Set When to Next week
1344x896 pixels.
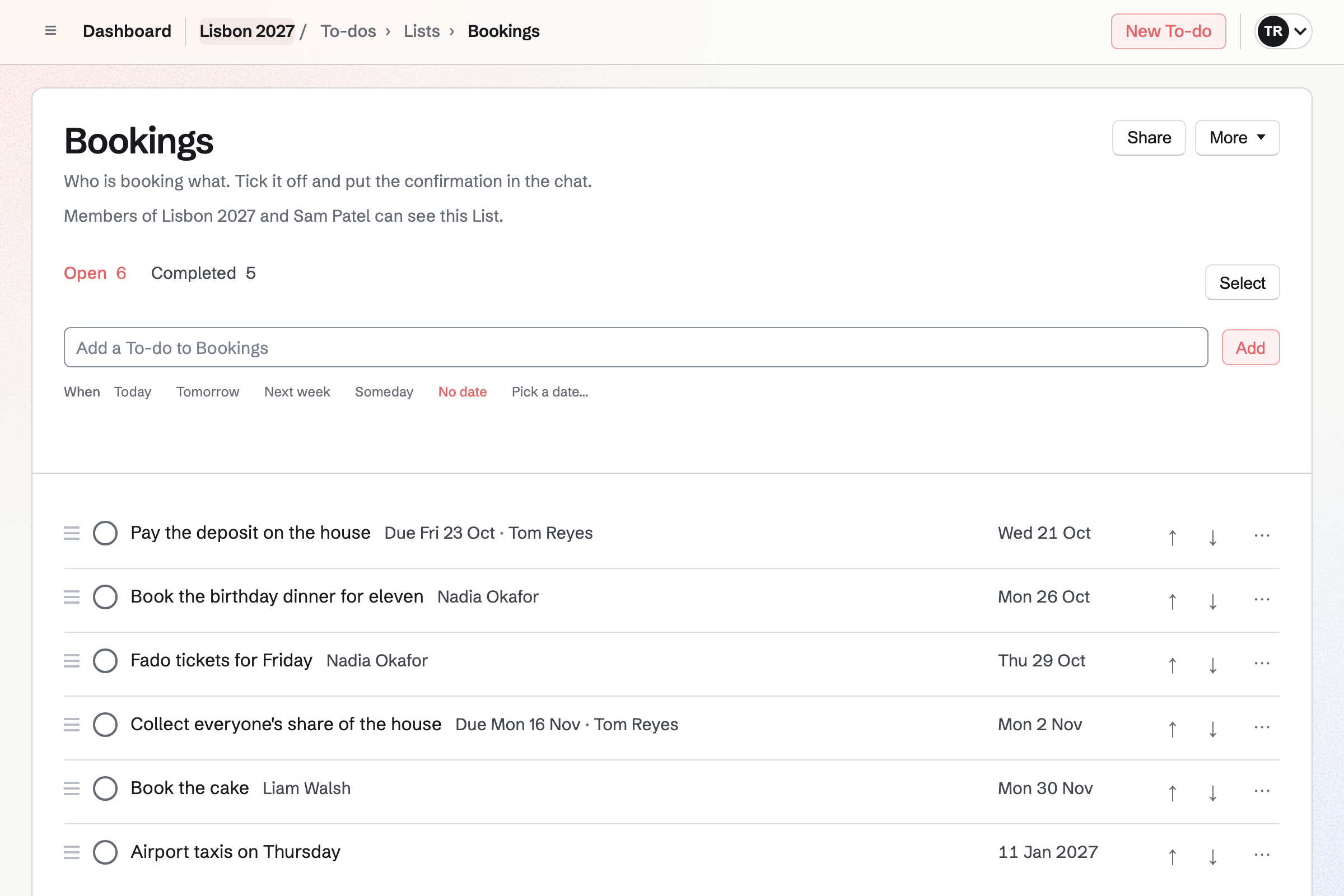297,392
